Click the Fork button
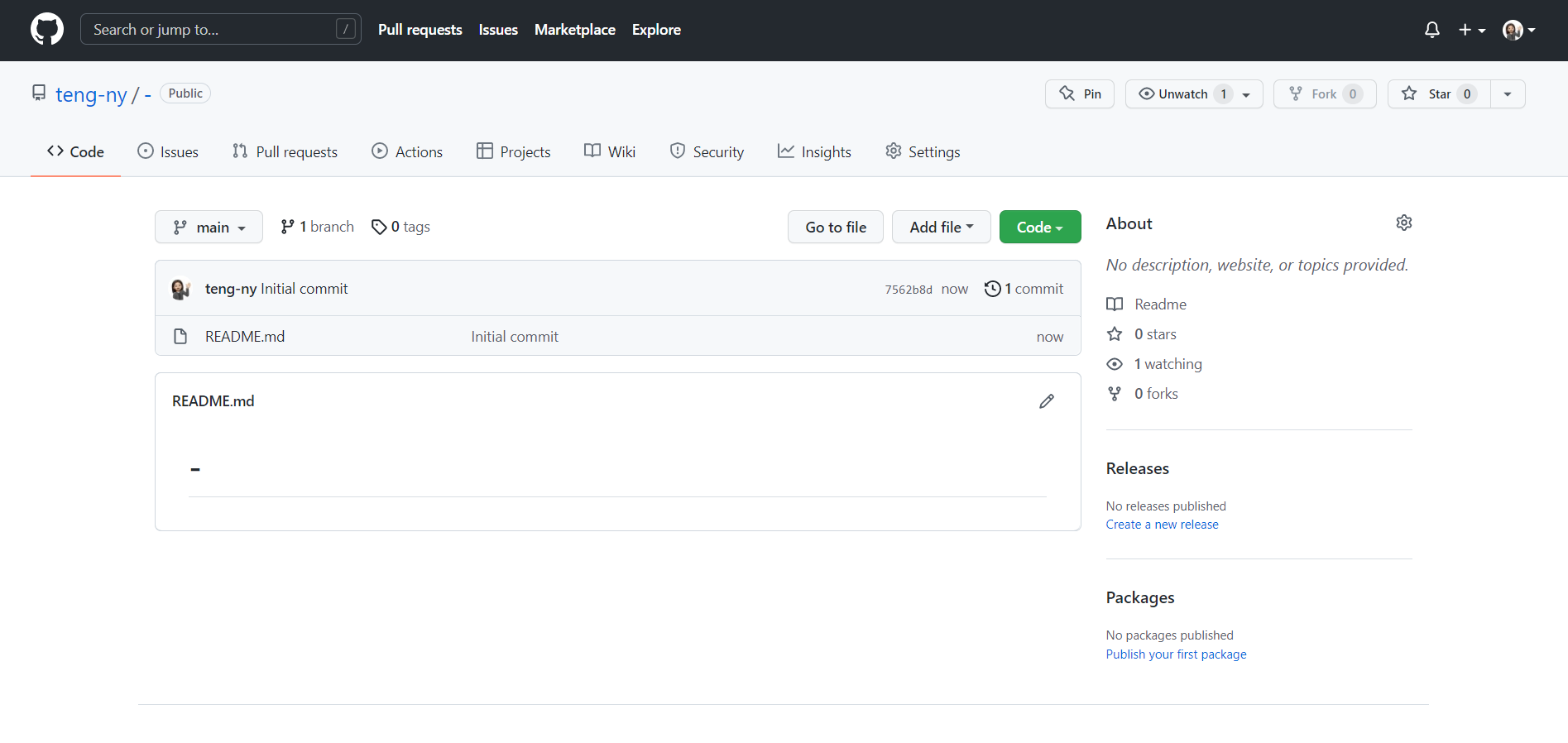The image size is (1568, 743). point(1325,94)
